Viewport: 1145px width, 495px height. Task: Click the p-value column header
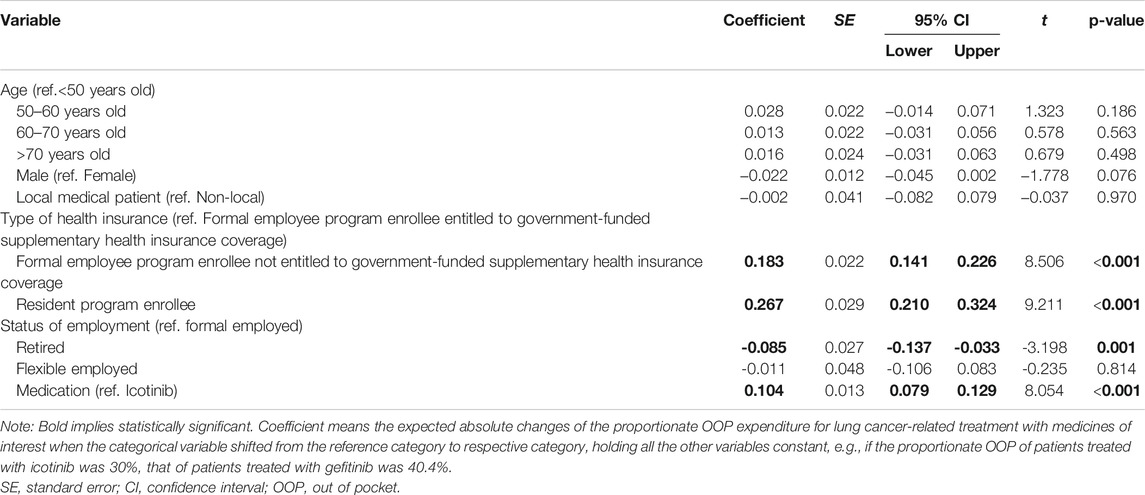1114,21
